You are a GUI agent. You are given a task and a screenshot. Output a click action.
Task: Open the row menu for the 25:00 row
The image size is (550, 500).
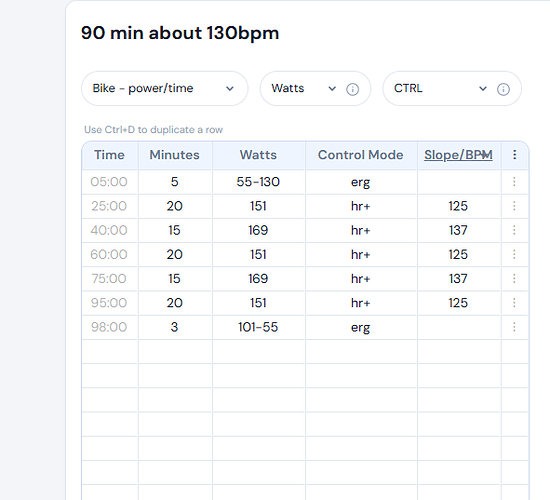pyautogui.click(x=514, y=206)
